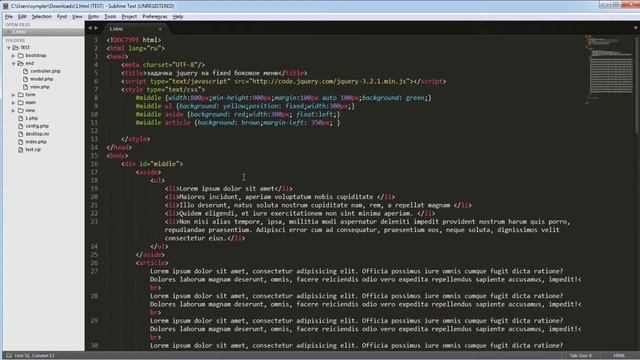Click the index.php file icon
Image resolution: width=640 pixels, height=360 pixels.
(21, 142)
